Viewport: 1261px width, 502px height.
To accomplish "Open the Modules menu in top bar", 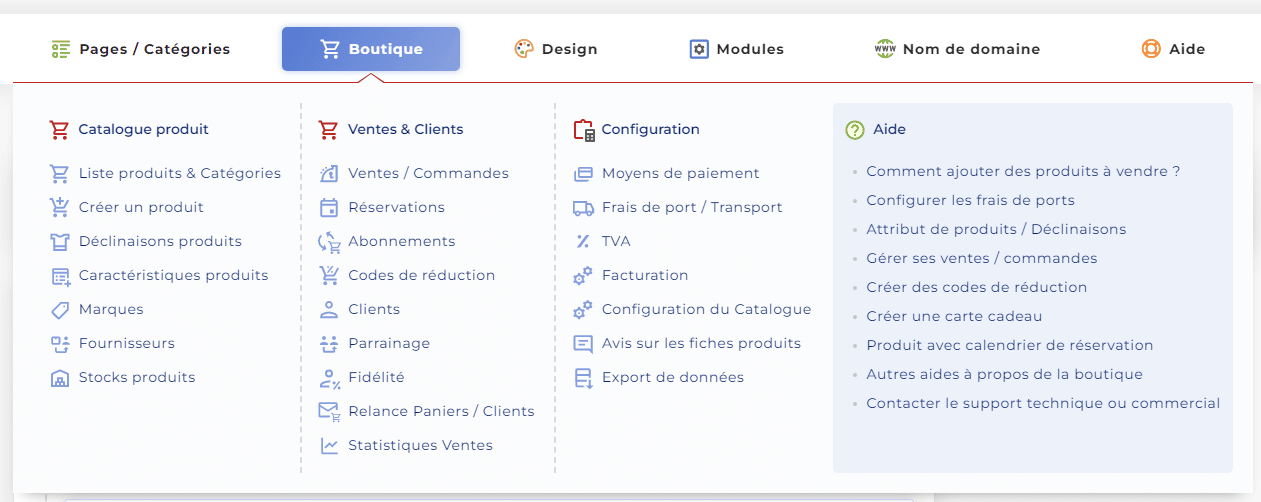I will [737, 49].
